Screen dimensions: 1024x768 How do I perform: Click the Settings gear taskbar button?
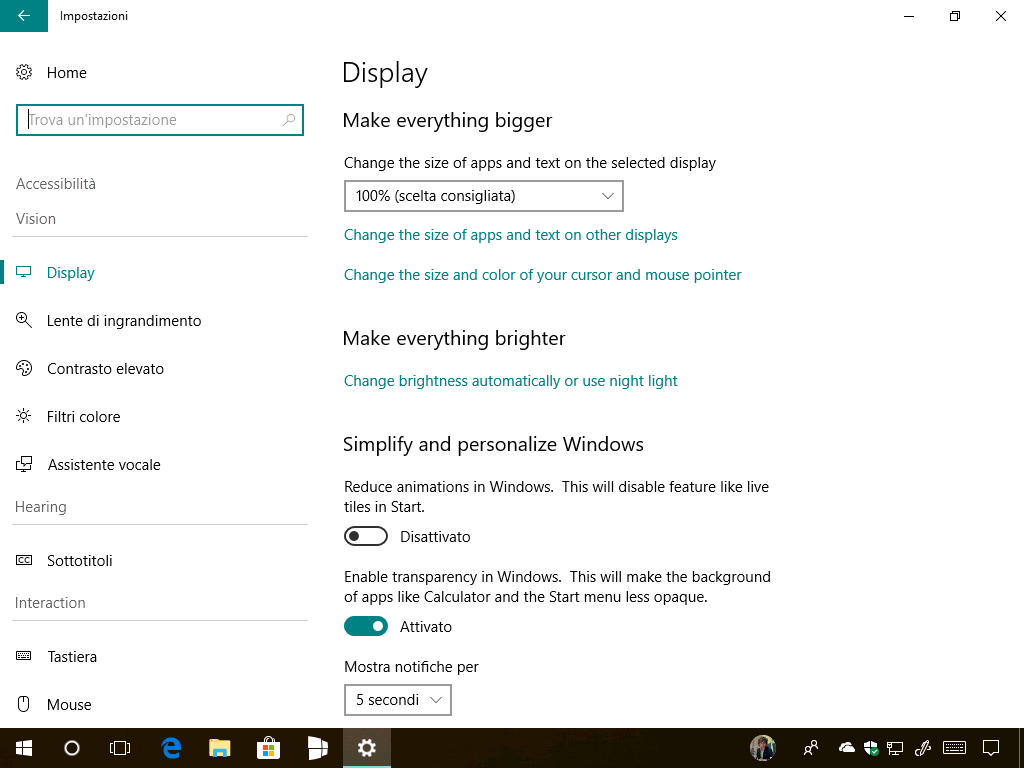click(366, 748)
